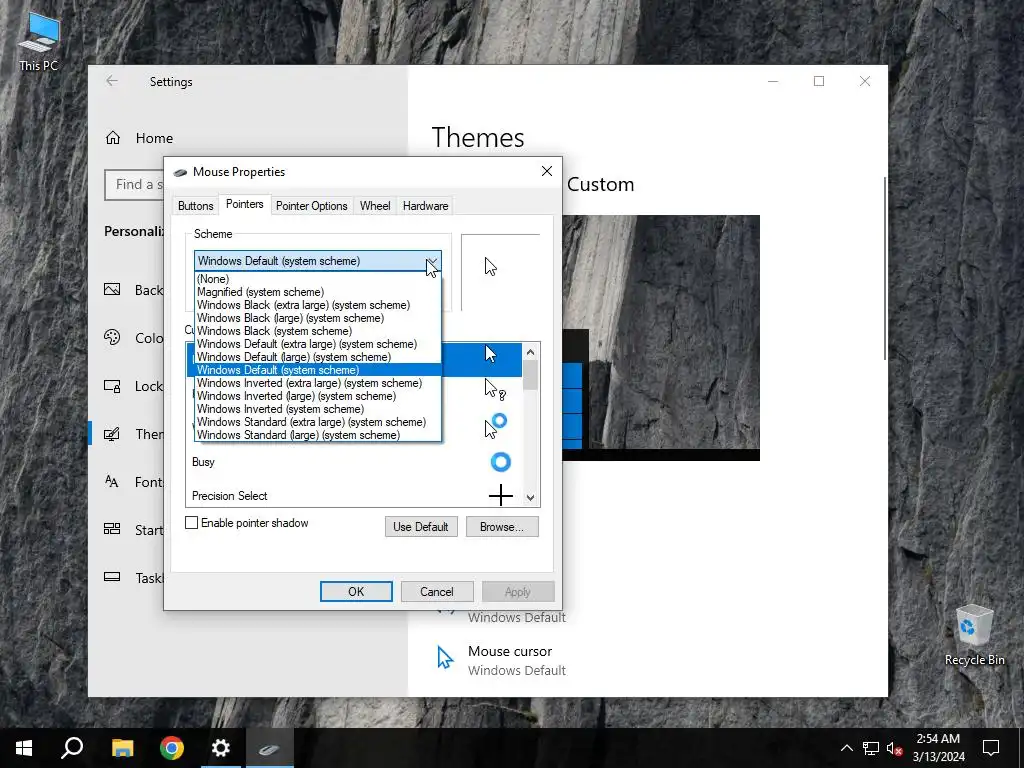Select Busy cursor ring icon
1024x768 pixels.
(x=501, y=462)
